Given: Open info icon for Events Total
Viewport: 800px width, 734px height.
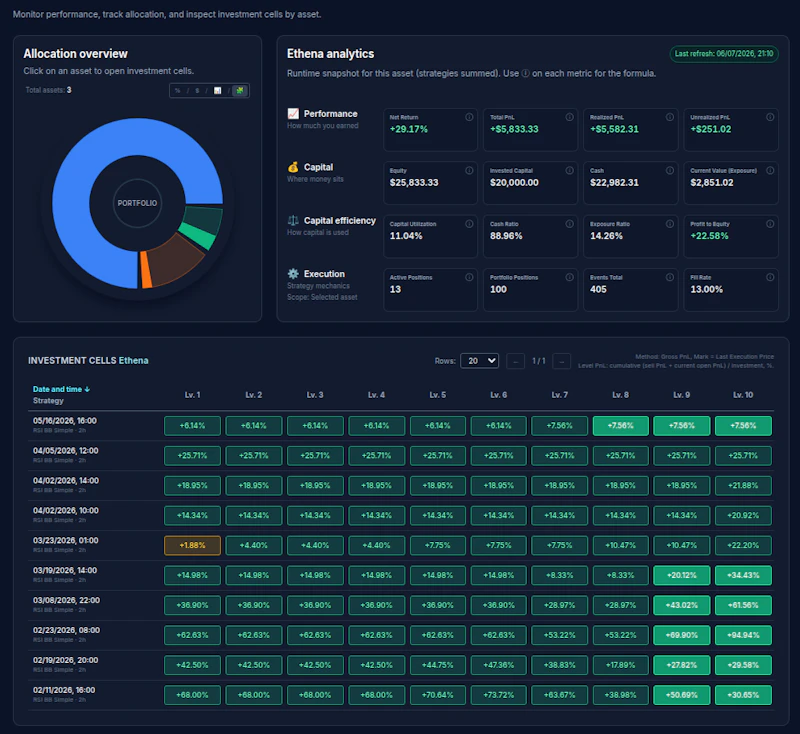Looking at the screenshot, I should (x=669, y=277).
